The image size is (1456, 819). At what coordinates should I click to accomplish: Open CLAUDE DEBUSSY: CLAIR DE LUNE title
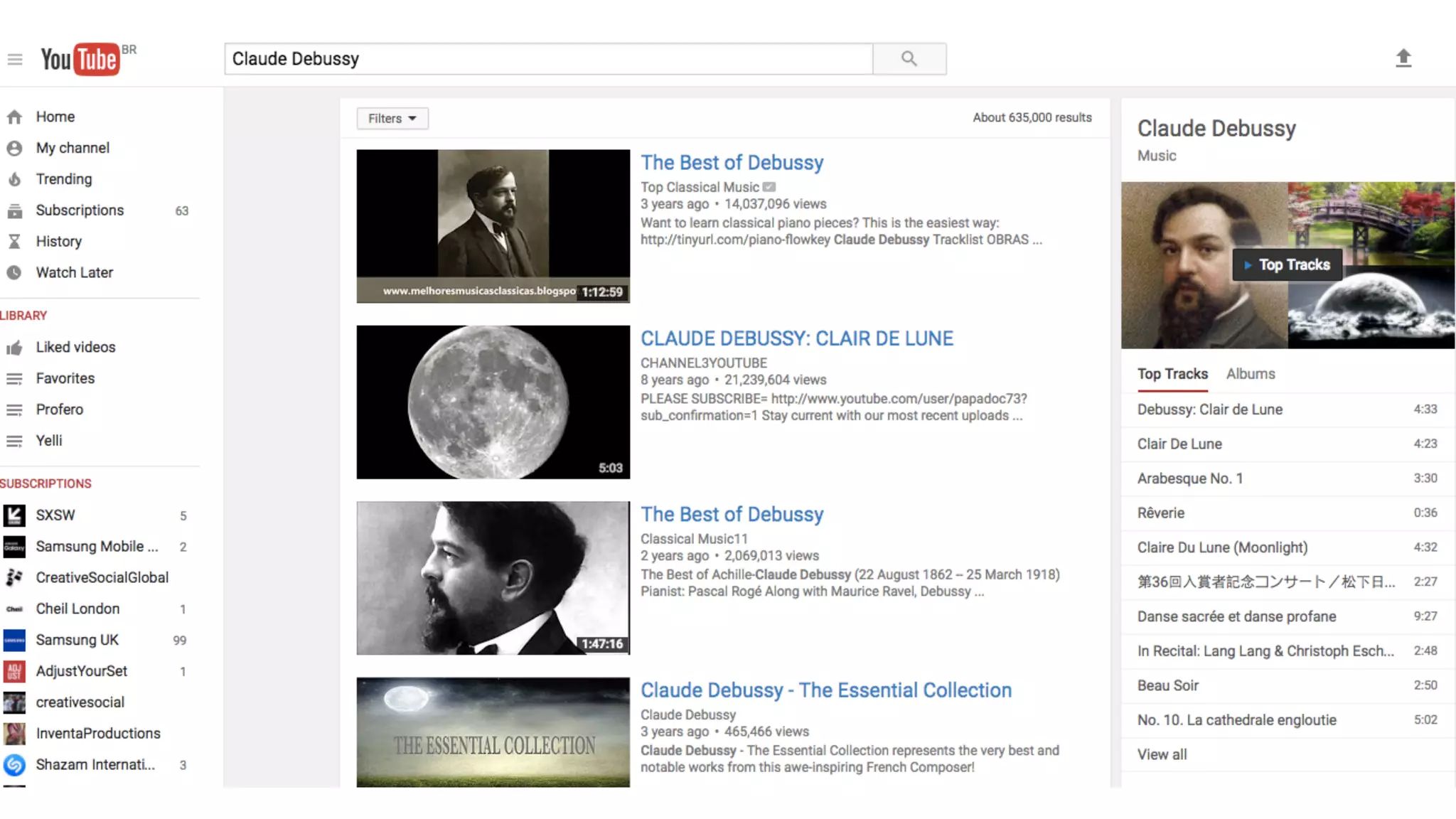(796, 338)
